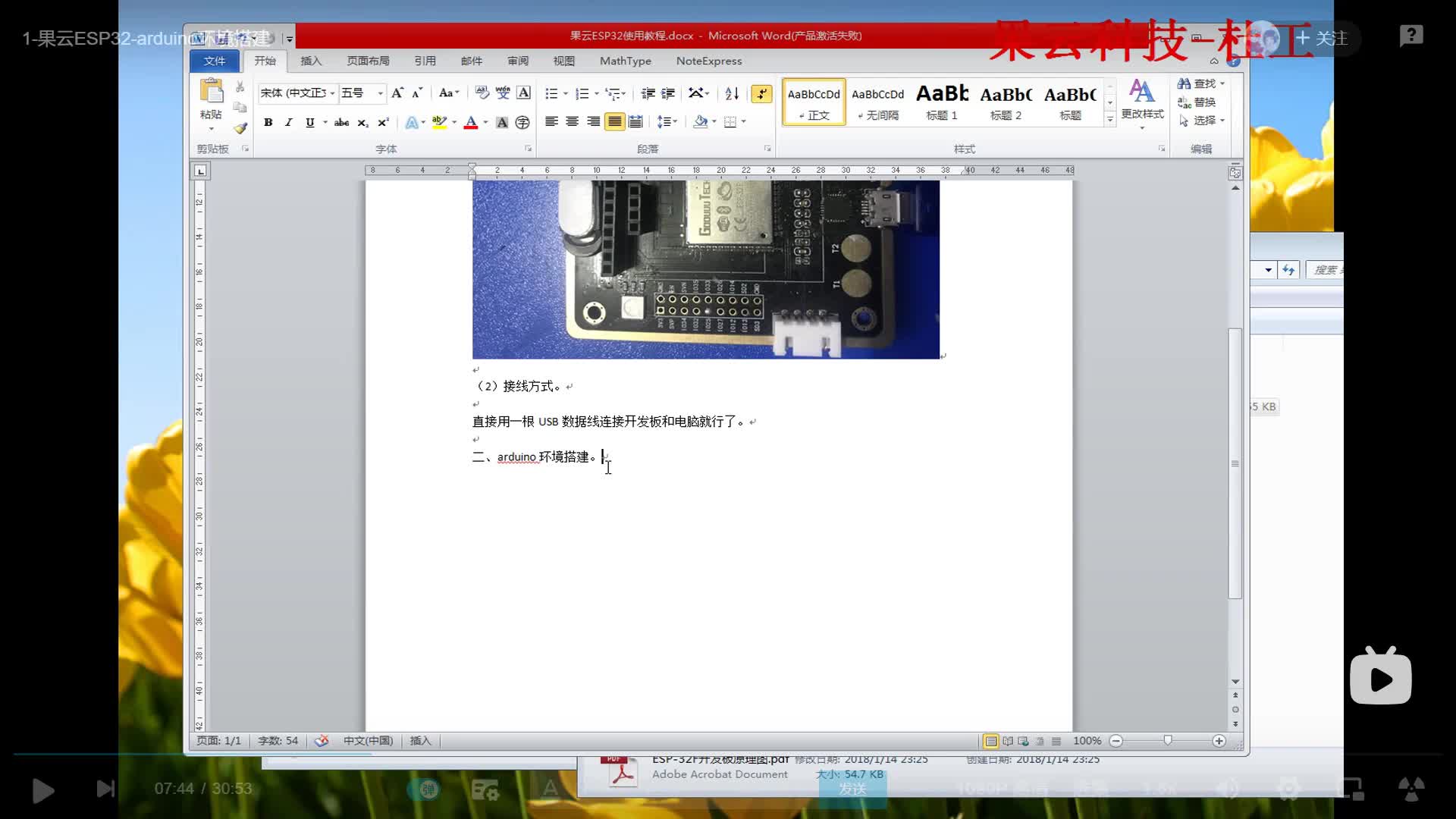Switch to Full Screen Reading view button

1008,741
